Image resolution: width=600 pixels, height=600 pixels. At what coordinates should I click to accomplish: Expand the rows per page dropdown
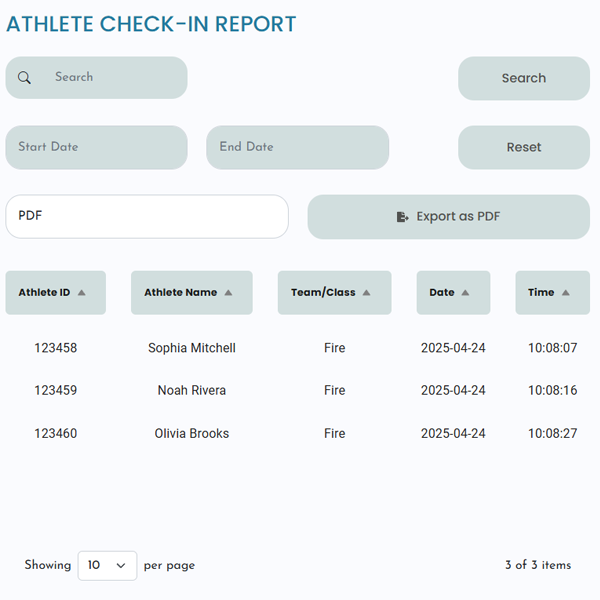107,565
